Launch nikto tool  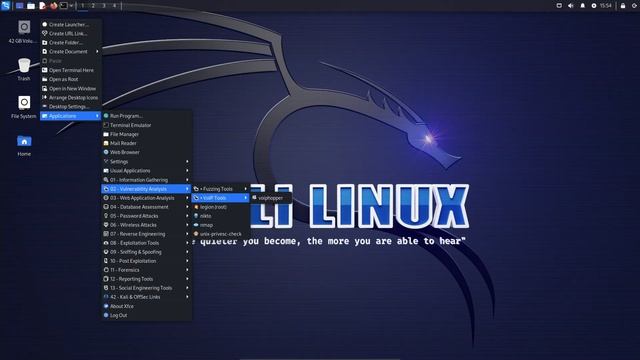point(221,216)
